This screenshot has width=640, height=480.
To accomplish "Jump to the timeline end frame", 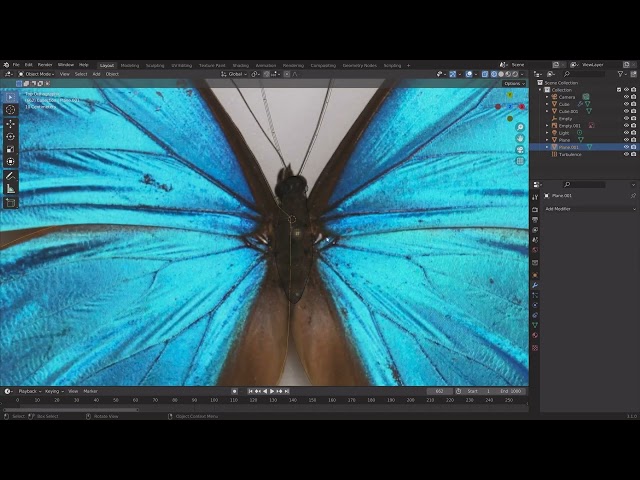I will click(x=287, y=391).
